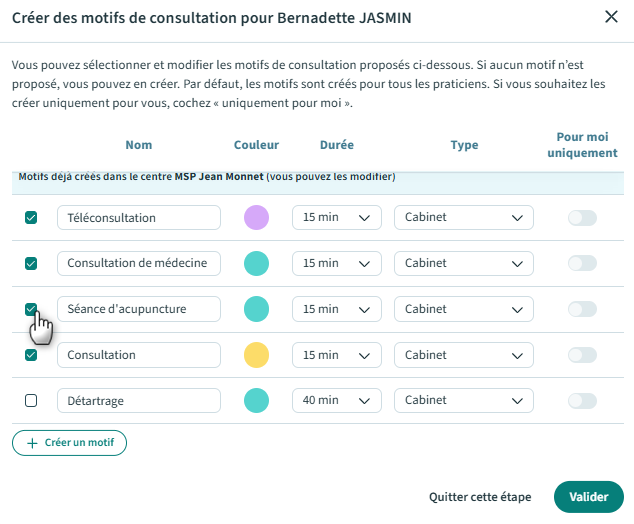
Task: Open the Détartrage color picker circle
Action: tap(257, 400)
